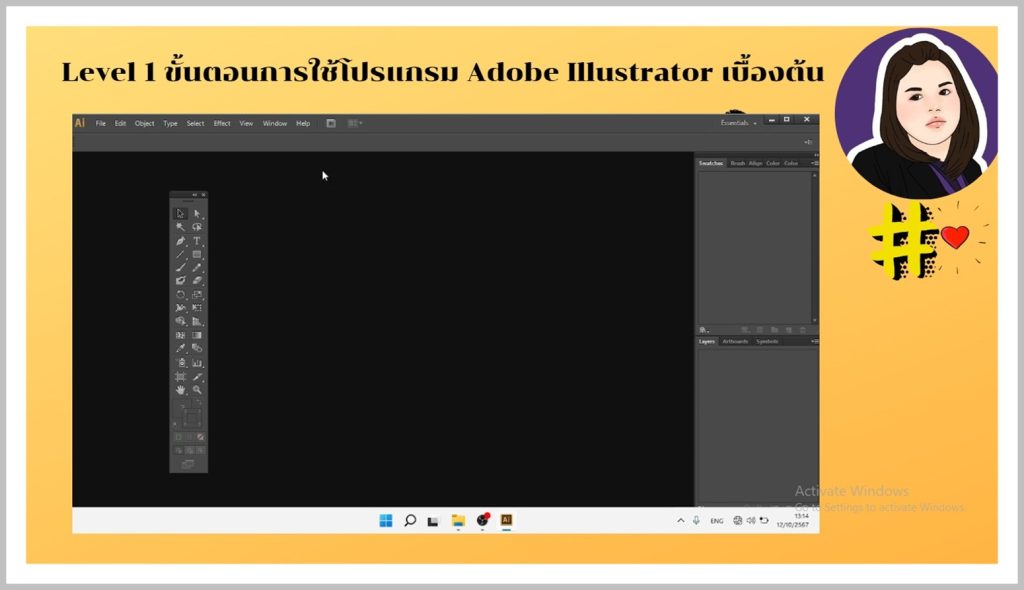Select the Artboard tool
Image resolution: width=1024 pixels, height=590 pixels.
point(180,376)
